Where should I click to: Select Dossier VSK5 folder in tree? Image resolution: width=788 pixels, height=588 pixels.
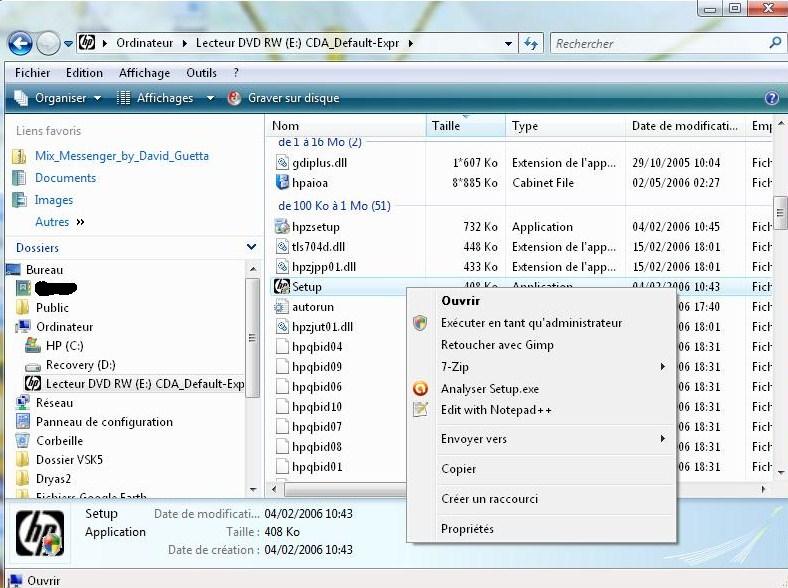coord(69,460)
